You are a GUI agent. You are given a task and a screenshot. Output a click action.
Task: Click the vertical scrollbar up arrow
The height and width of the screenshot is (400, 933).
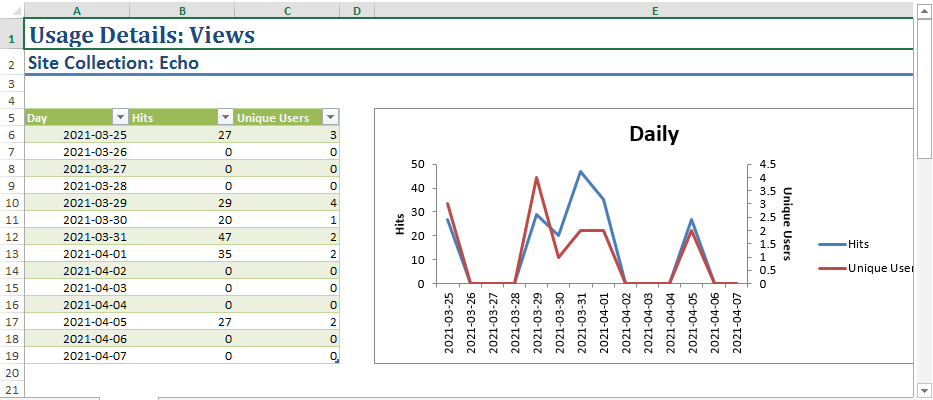(x=923, y=10)
